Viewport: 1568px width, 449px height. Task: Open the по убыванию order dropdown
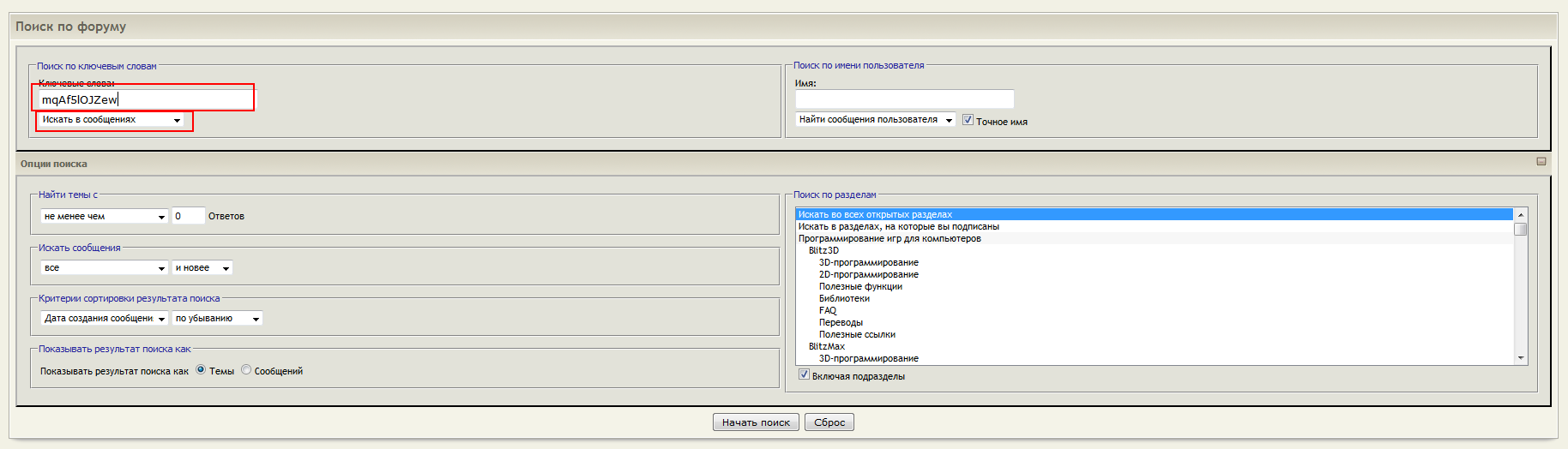[217, 319]
